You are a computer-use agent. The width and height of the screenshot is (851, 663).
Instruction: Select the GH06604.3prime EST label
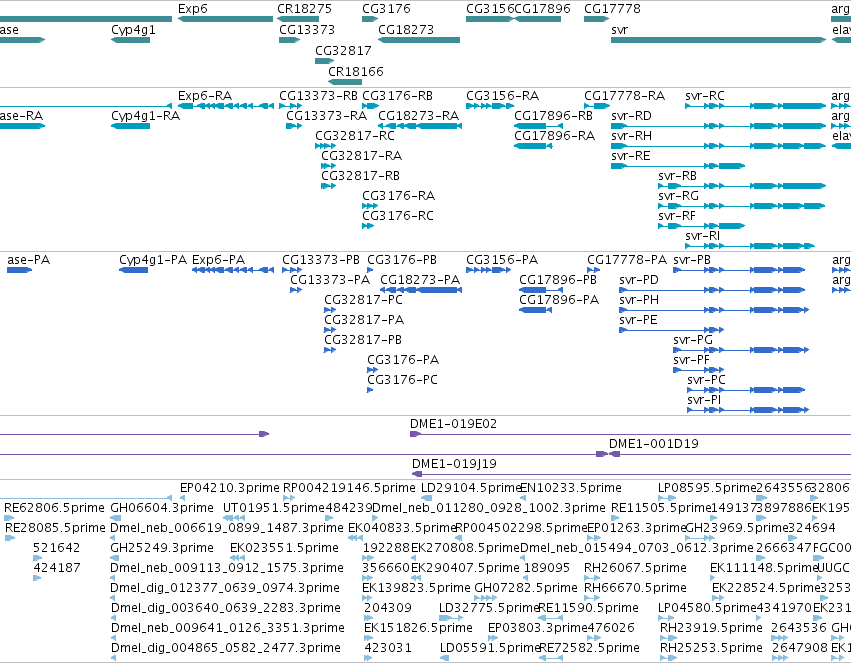pyautogui.click(x=162, y=508)
